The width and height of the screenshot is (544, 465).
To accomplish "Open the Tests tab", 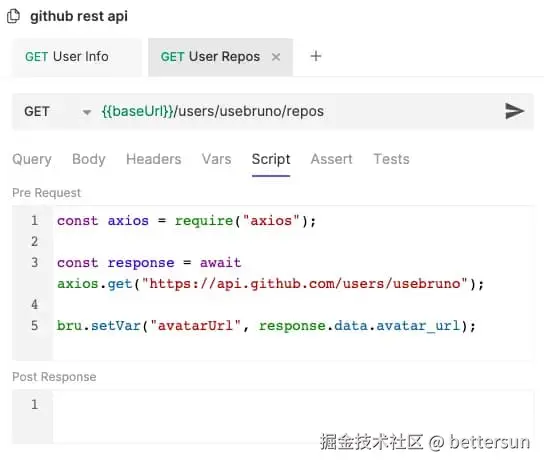I will point(391,159).
